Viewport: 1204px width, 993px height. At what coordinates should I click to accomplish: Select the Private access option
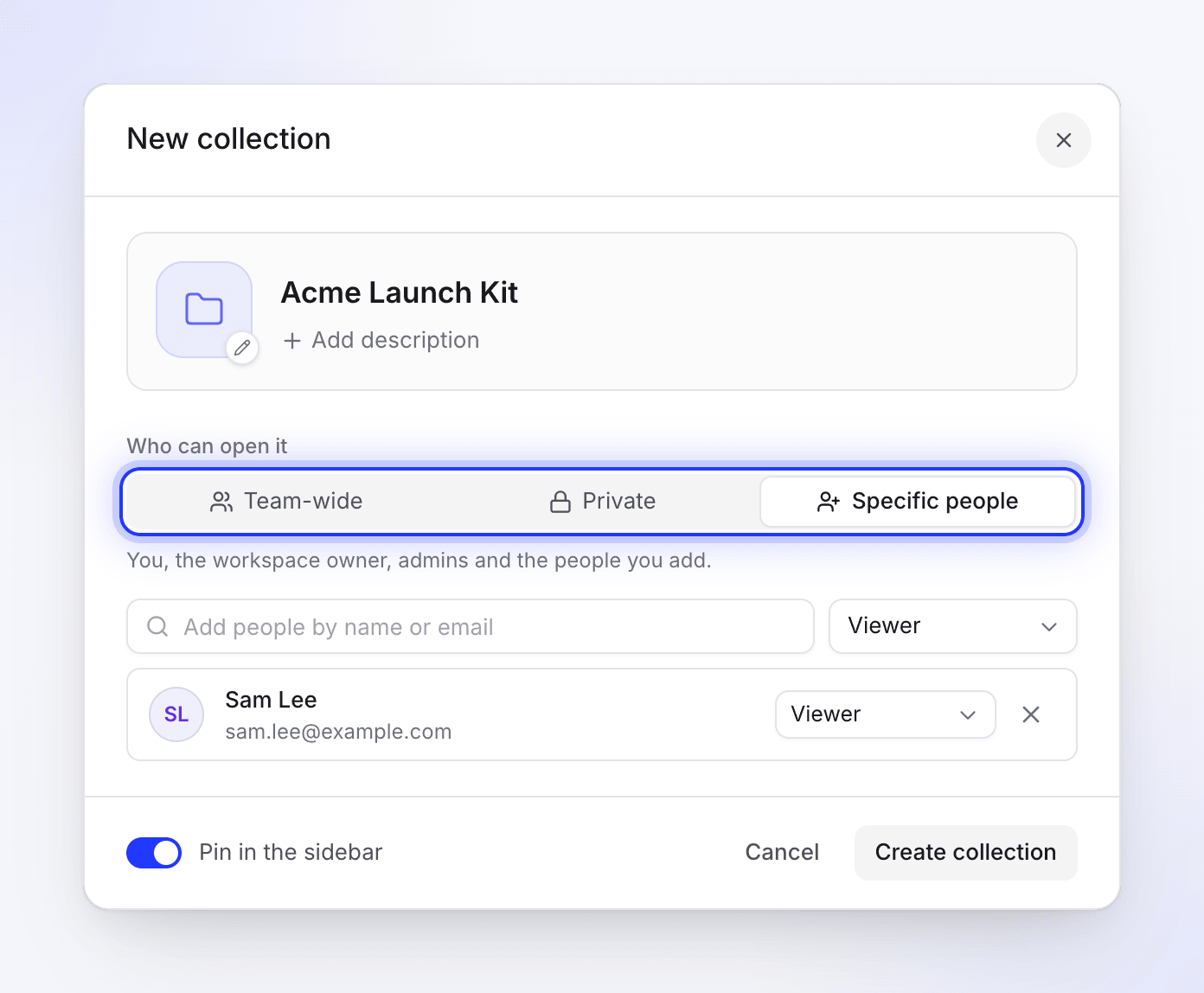pyautogui.click(x=602, y=502)
